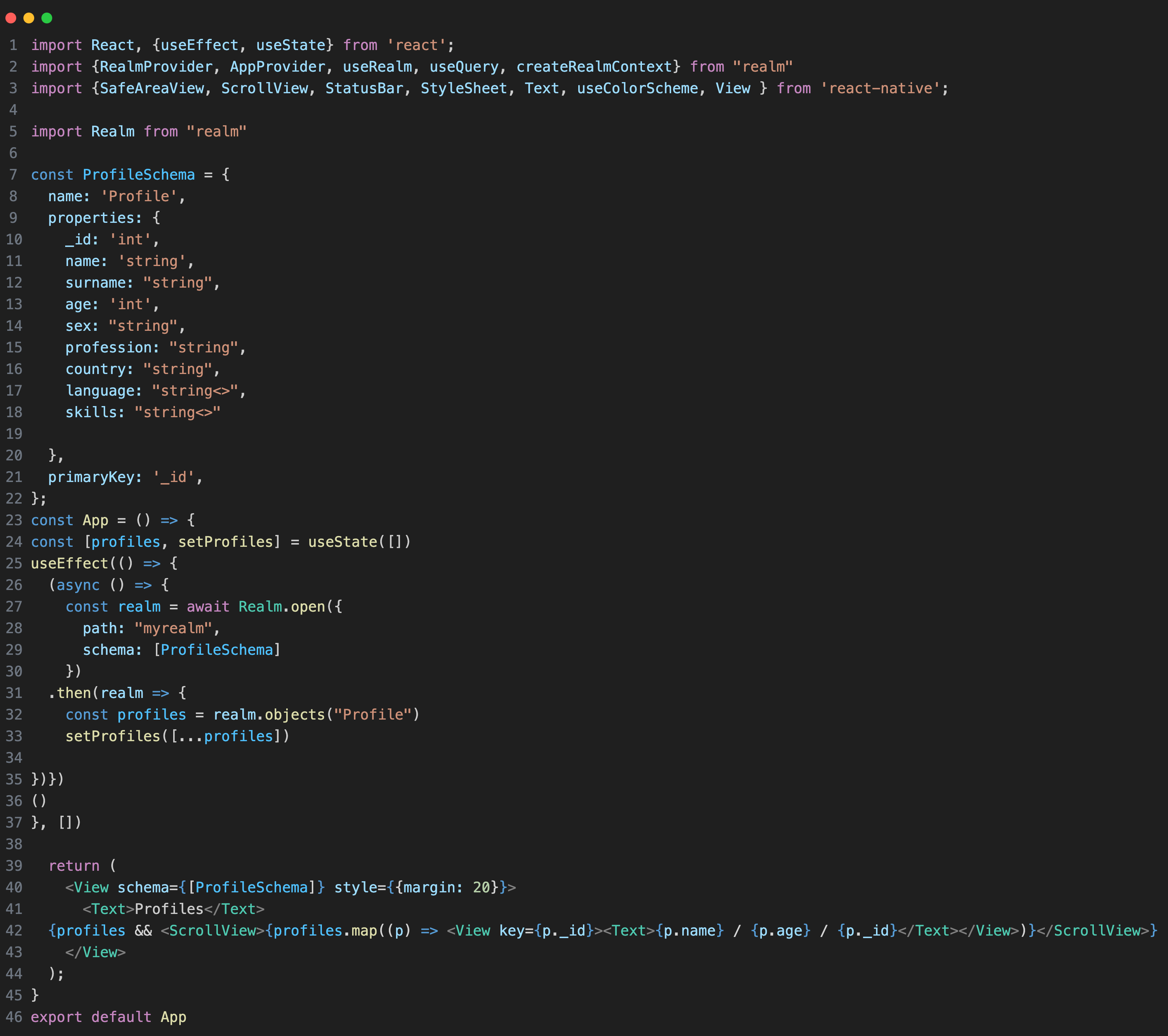
Task: Select the export default App statement
Action: coord(109,1017)
